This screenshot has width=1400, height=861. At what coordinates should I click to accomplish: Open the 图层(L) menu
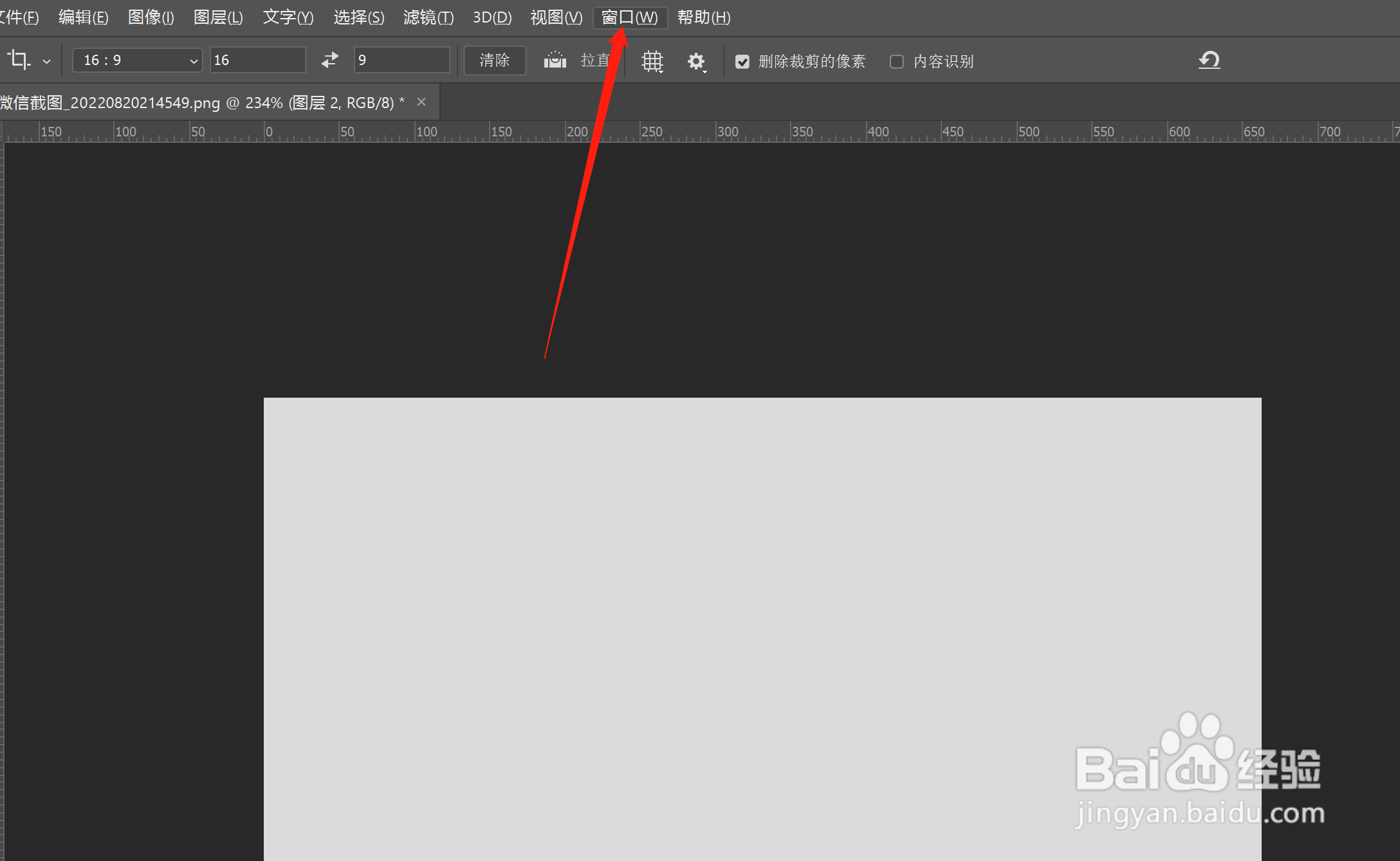218,17
